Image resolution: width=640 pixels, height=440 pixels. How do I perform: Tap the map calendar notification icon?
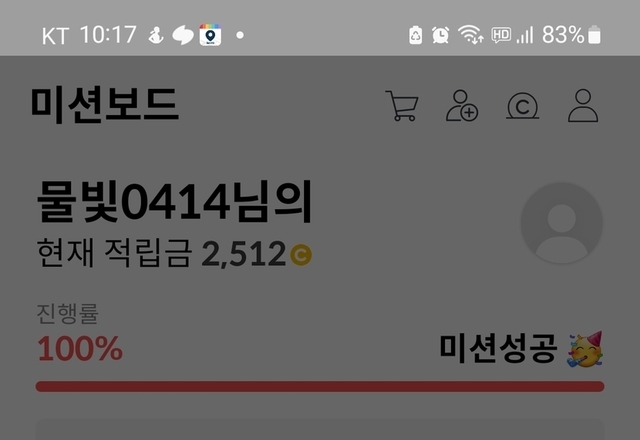pos(210,35)
